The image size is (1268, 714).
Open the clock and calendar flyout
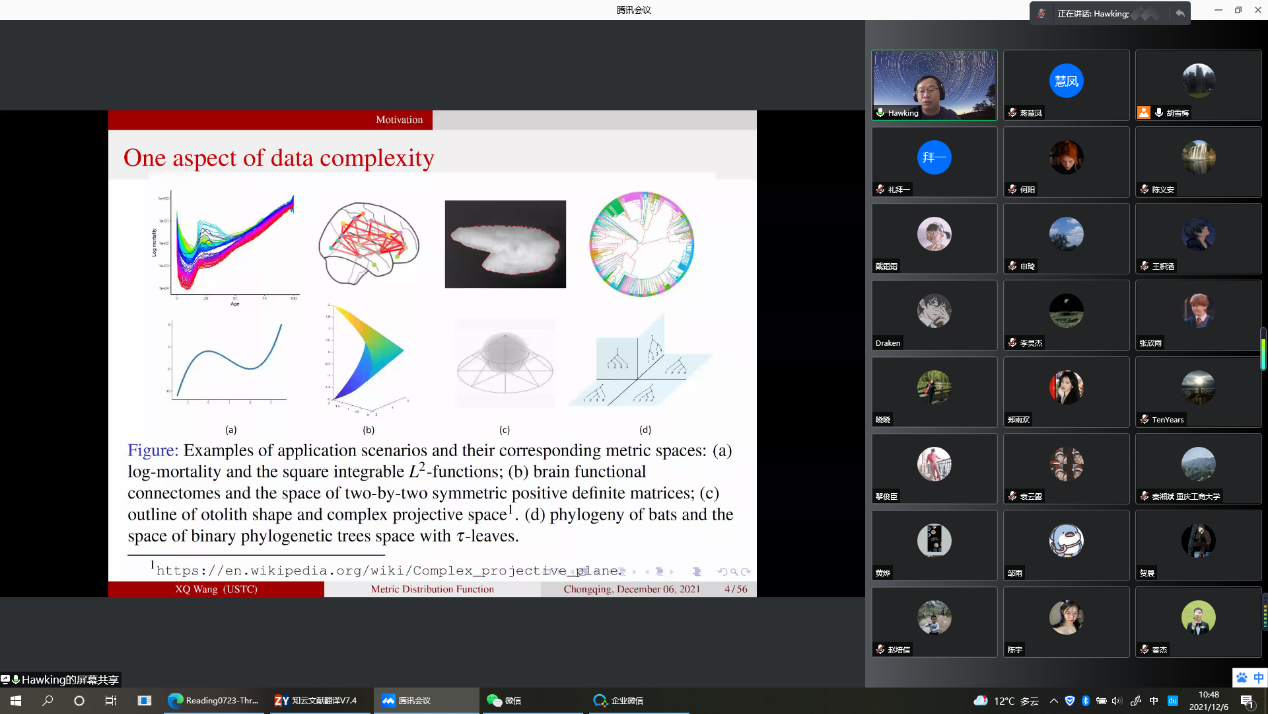click(1209, 701)
